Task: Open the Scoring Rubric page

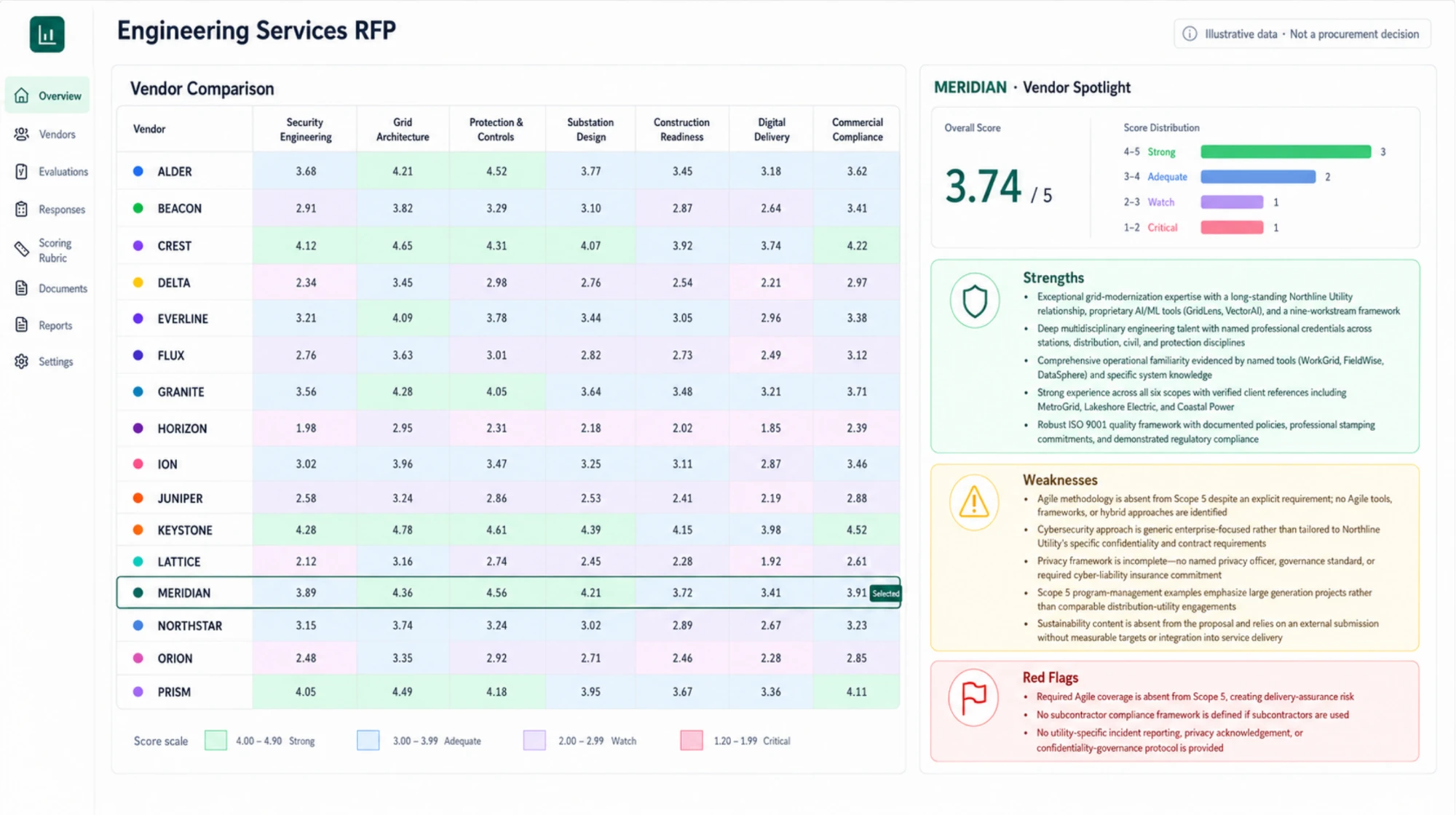Action: point(47,250)
